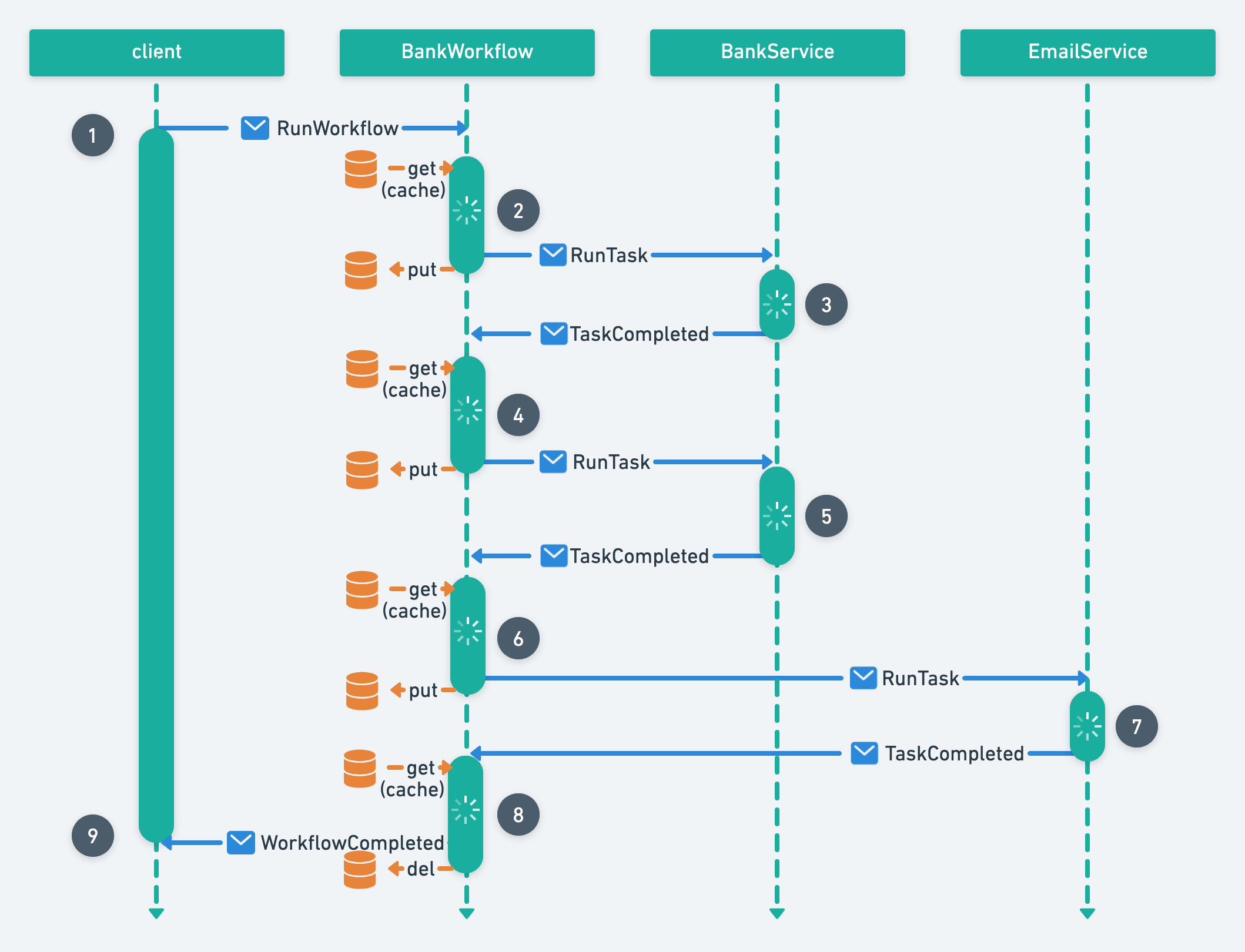Click the envelope icon beside RunWorkflow
The image size is (1245, 952).
click(x=255, y=128)
